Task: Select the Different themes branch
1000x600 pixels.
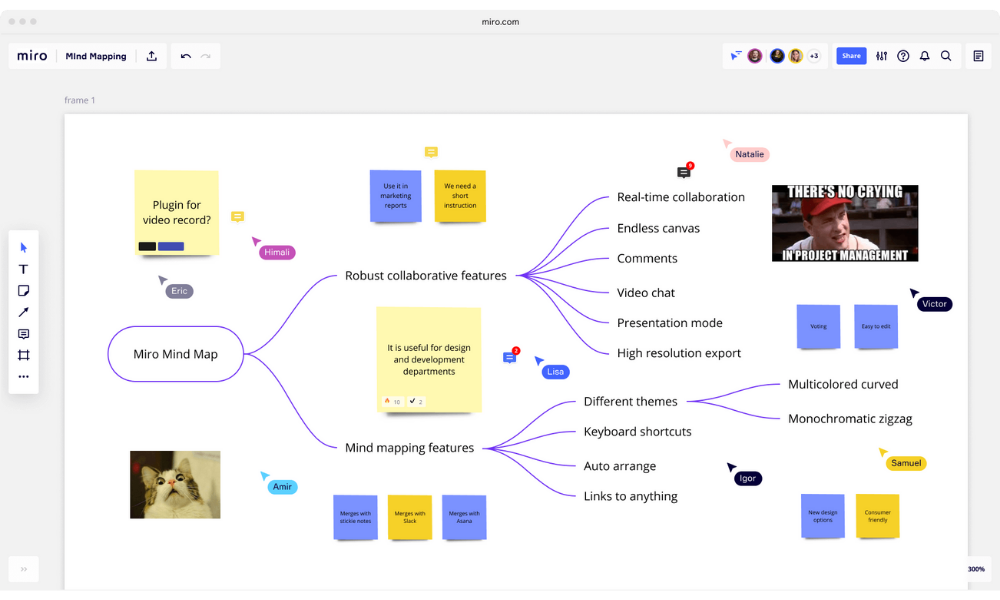Action: (x=630, y=402)
